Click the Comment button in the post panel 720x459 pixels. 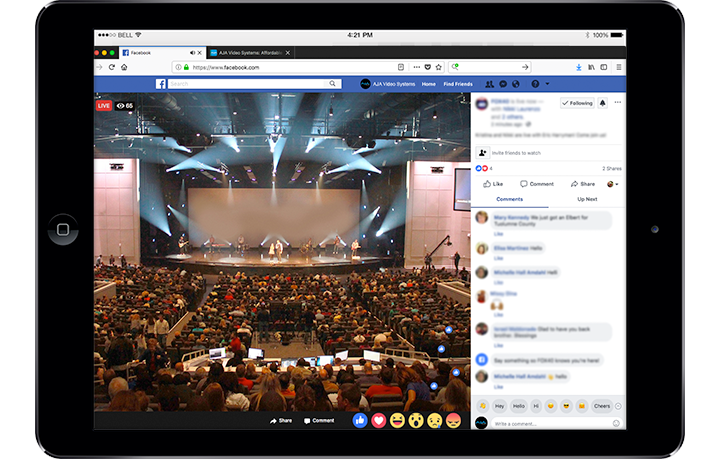(537, 184)
